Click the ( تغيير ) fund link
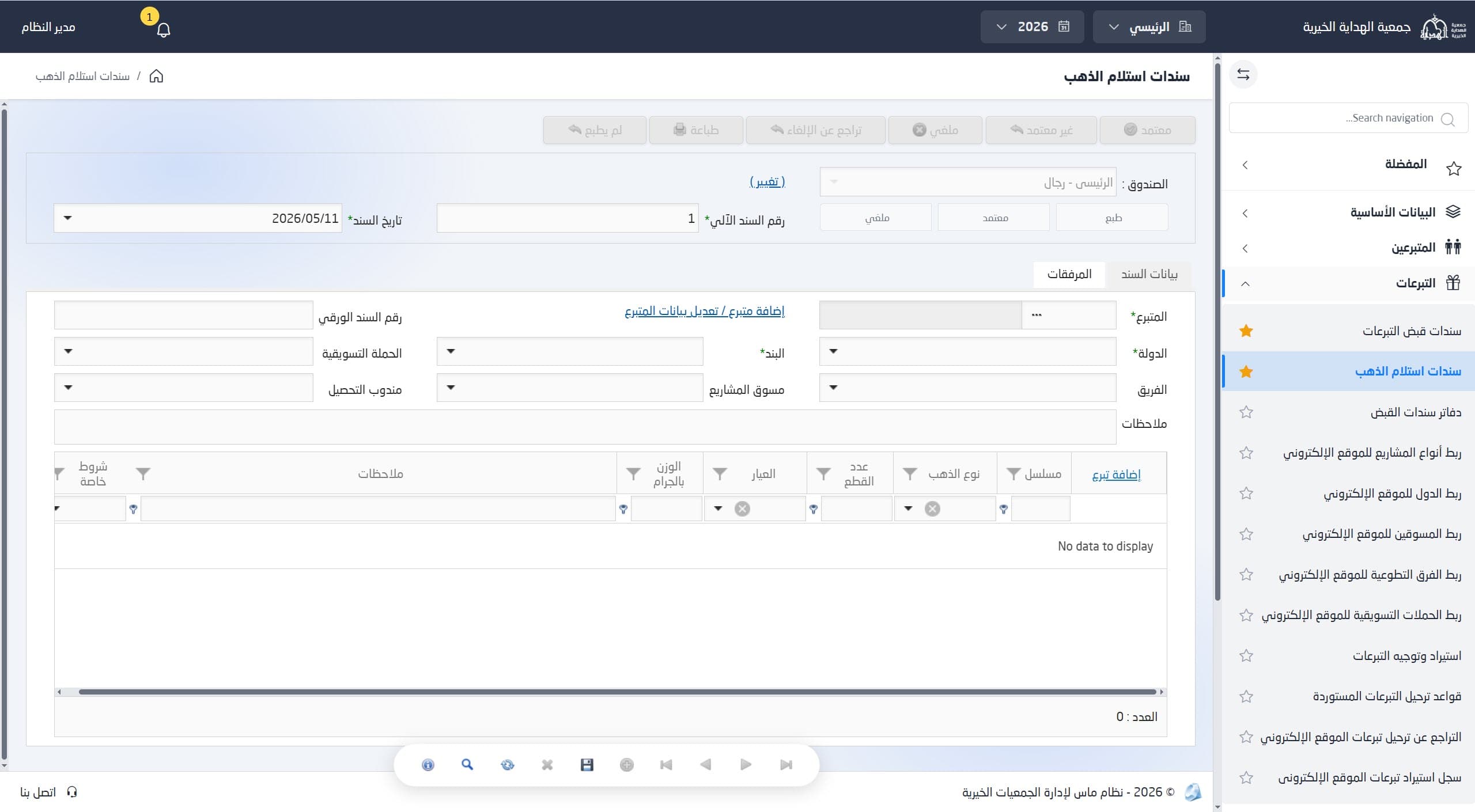 [x=767, y=182]
